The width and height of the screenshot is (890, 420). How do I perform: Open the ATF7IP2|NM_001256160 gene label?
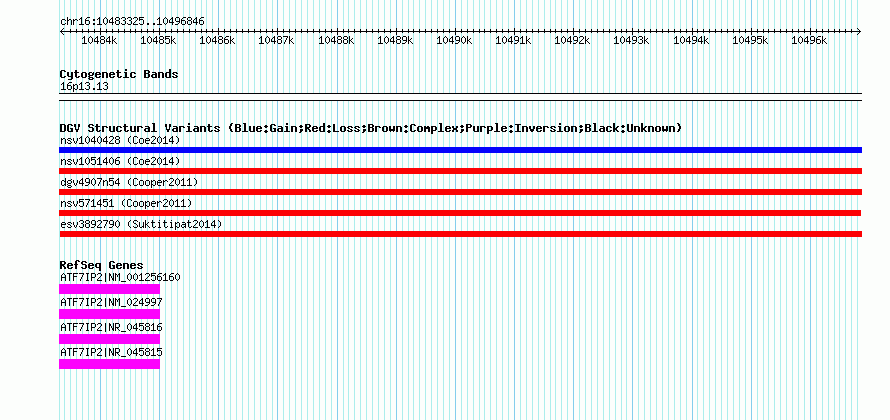pyautogui.click(x=120, y=278)
